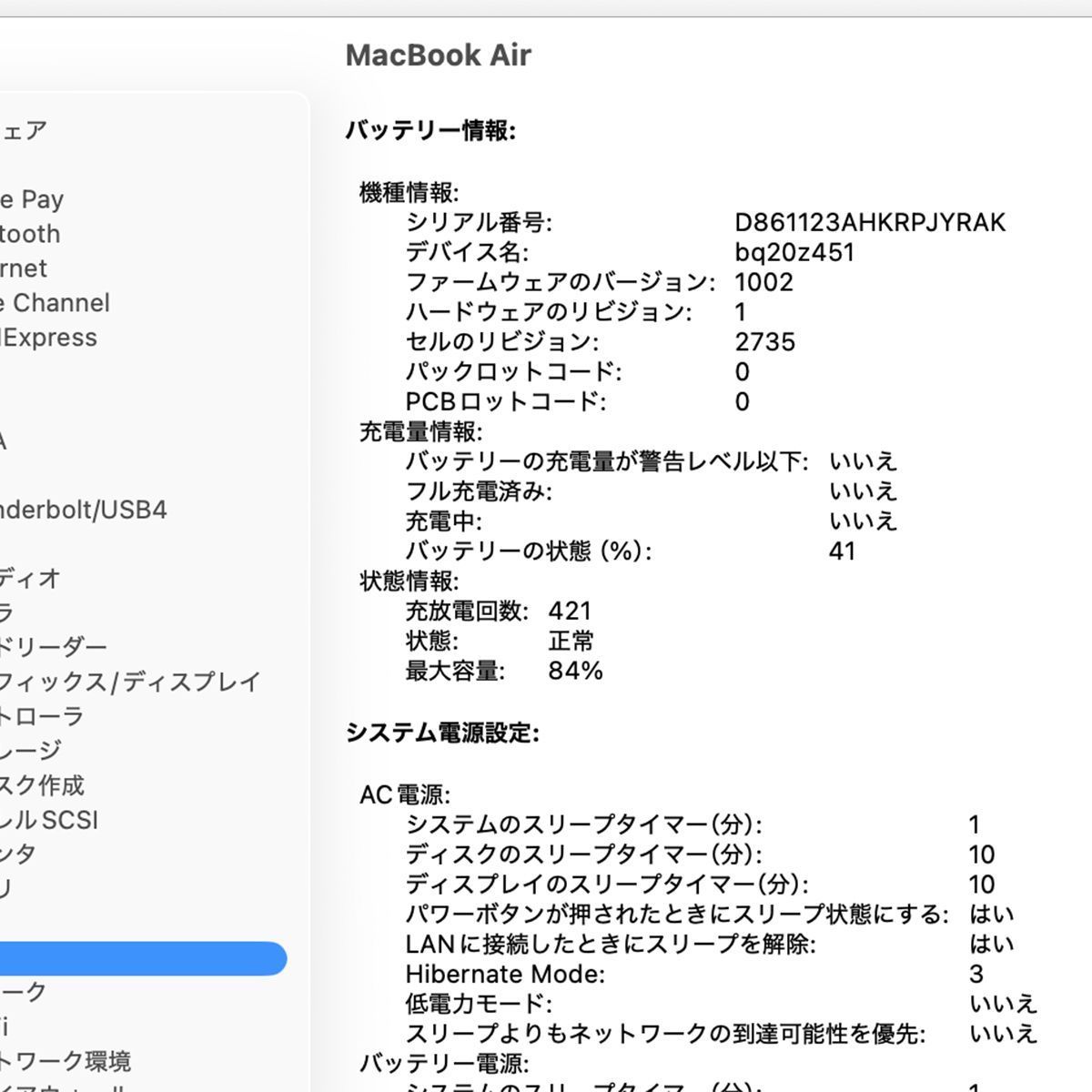Select the 'ディオ' audio sidebar row
The image size is (1092, 1092).
30,578
